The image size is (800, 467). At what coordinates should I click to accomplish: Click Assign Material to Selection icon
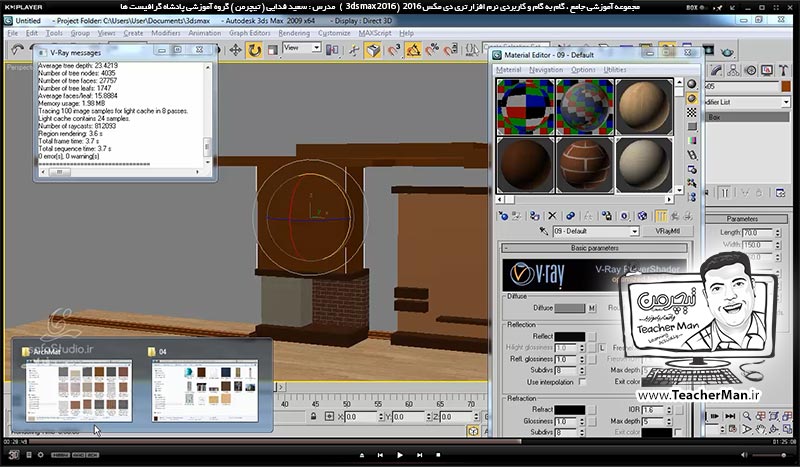pyautogui.click(x=534, y=216)
